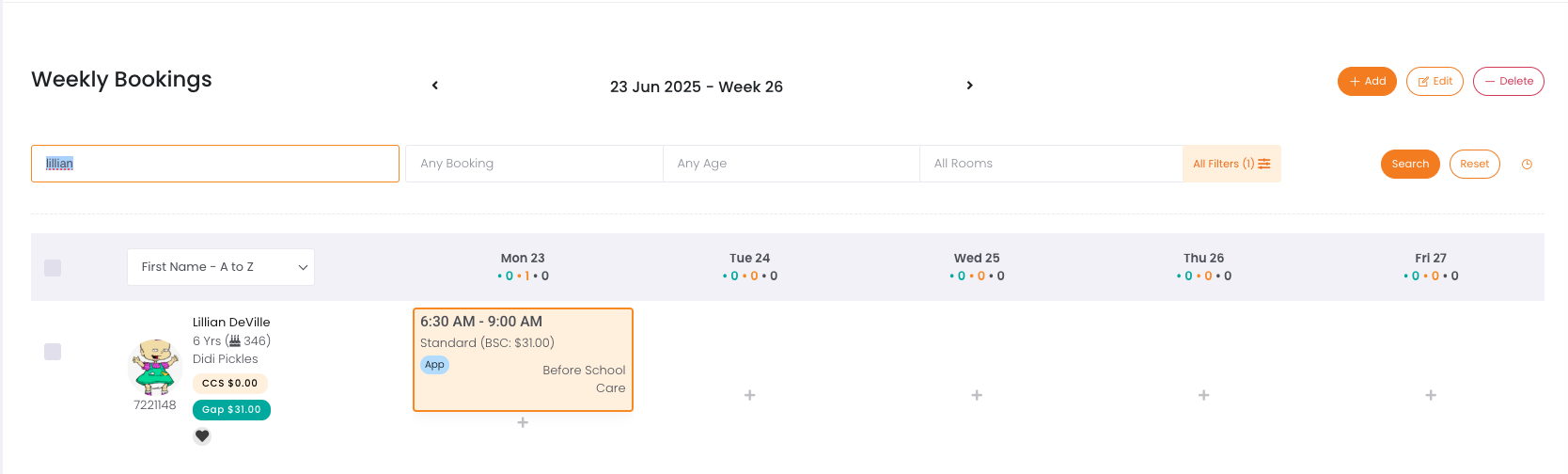Add a booking on Thu 26 plus icon
The width and height of the screenshot is (1568, 474).
point(1203,395)
